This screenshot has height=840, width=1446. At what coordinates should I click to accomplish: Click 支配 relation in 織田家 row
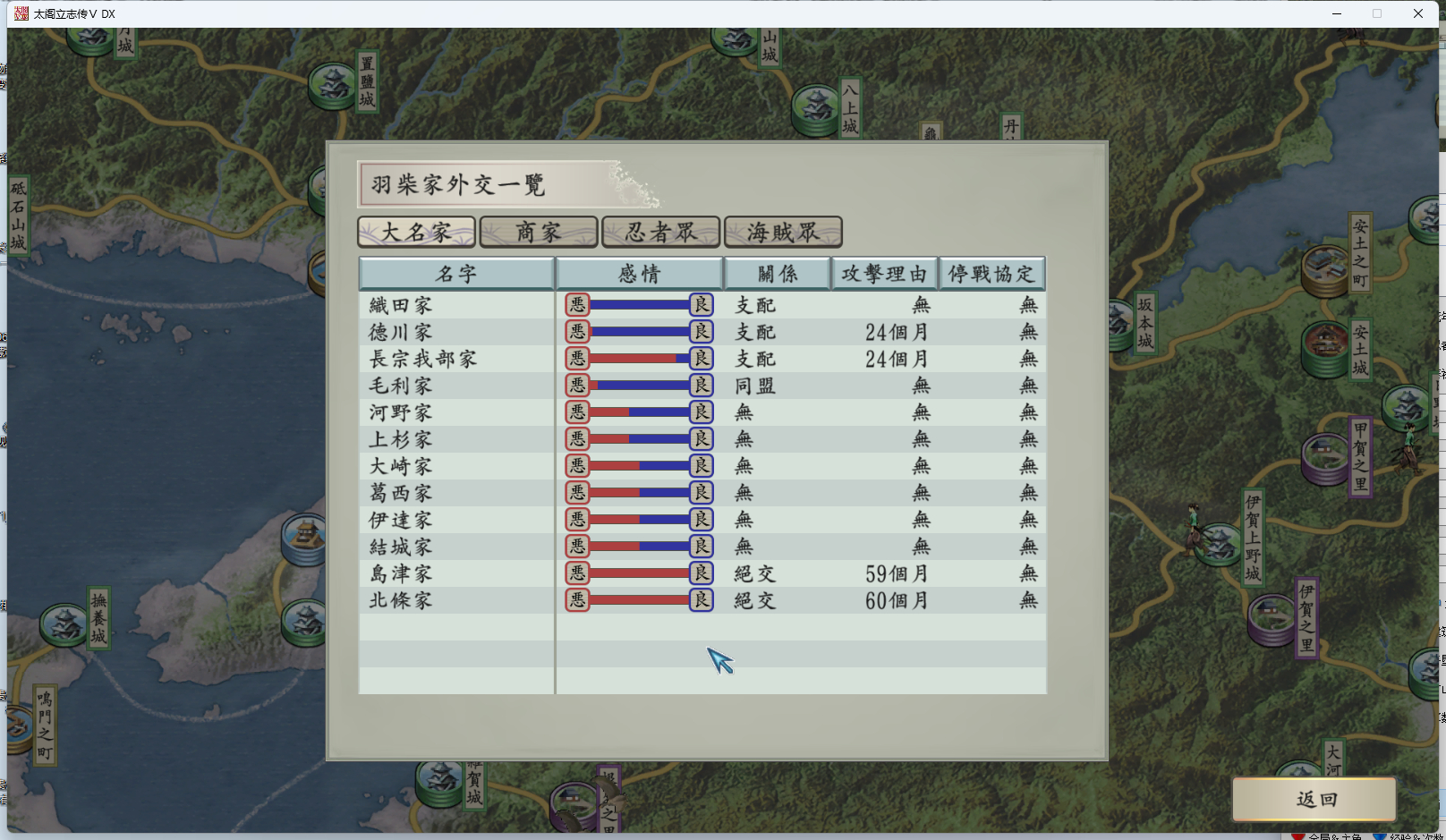(755, 306)
